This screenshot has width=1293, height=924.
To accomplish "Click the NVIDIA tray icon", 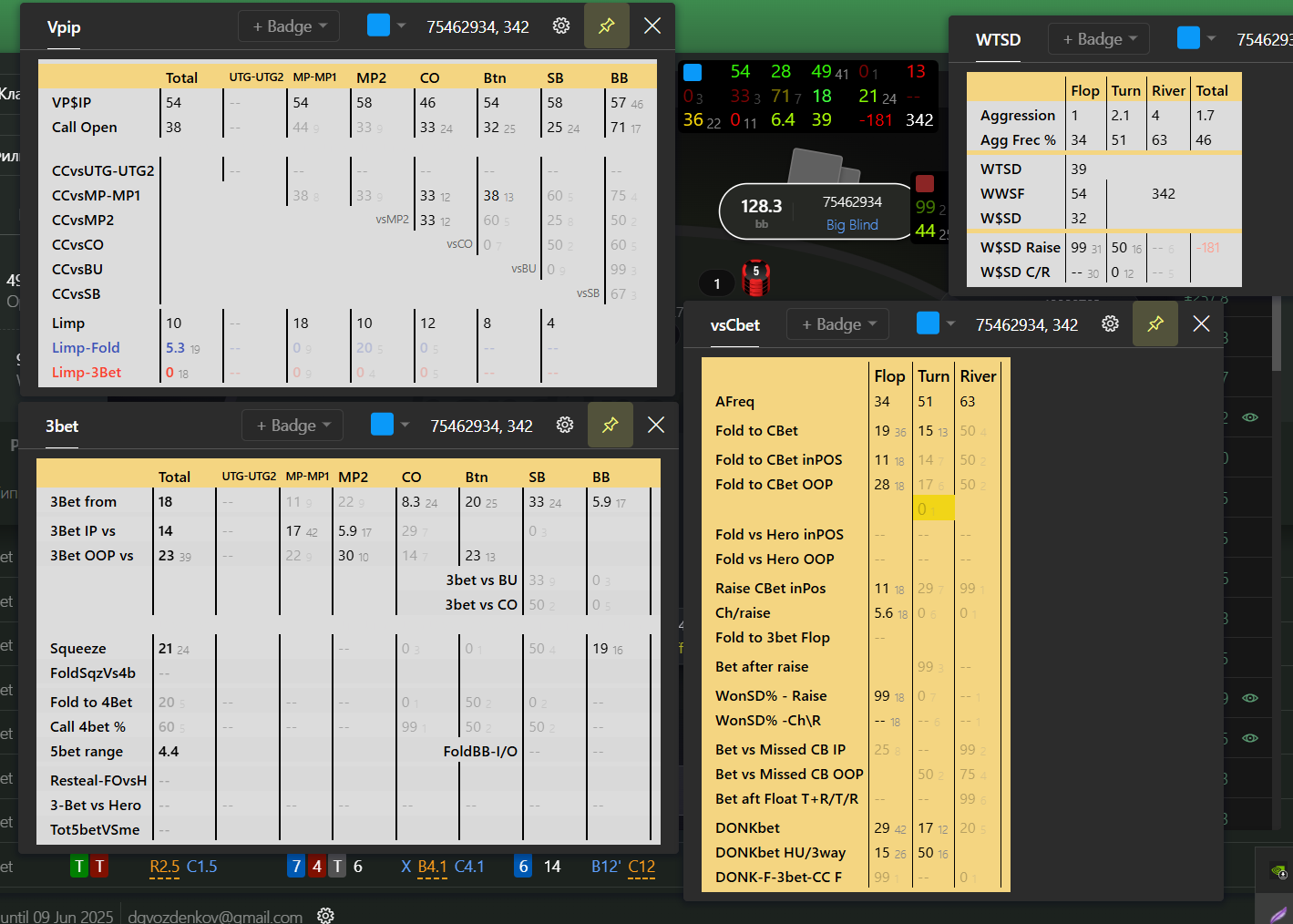I will [x=1278, y=871].
